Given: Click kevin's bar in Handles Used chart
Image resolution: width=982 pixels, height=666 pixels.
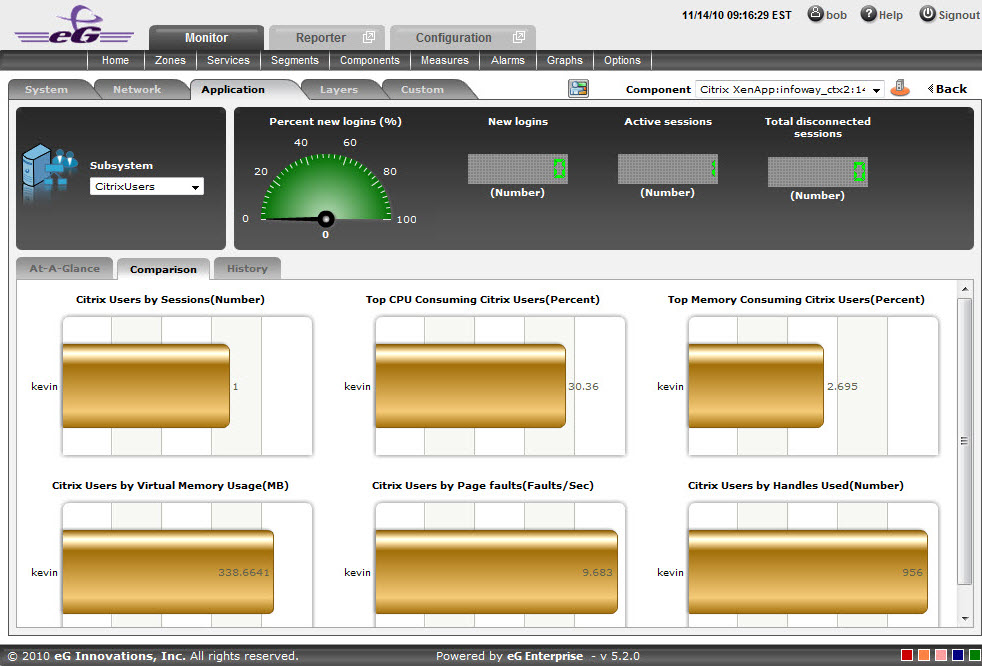Looking at the screenshot, I should point(808,572).
